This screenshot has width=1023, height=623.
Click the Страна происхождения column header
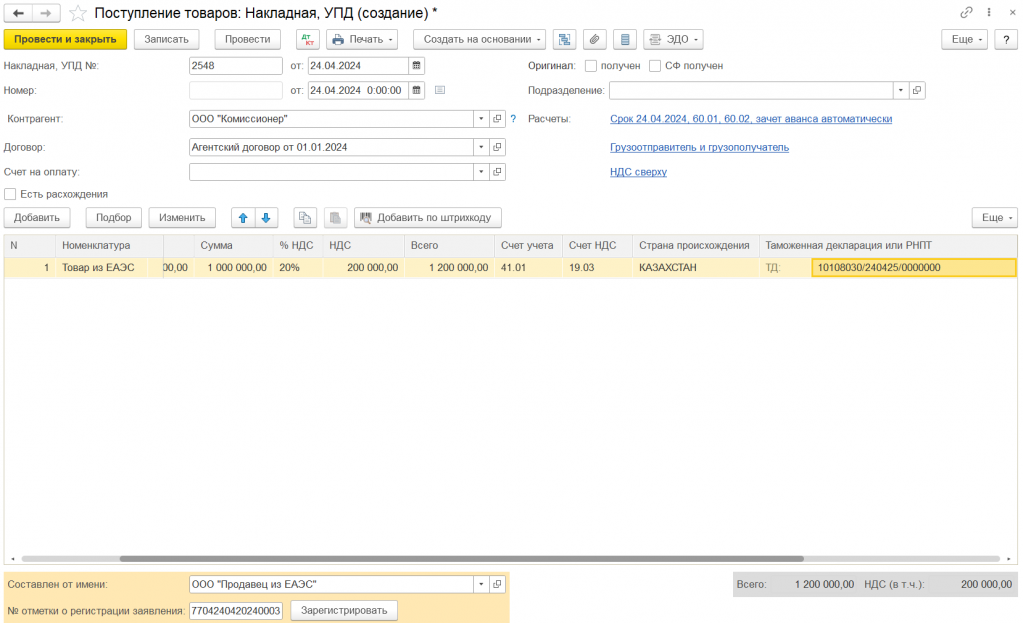[695, 245]
